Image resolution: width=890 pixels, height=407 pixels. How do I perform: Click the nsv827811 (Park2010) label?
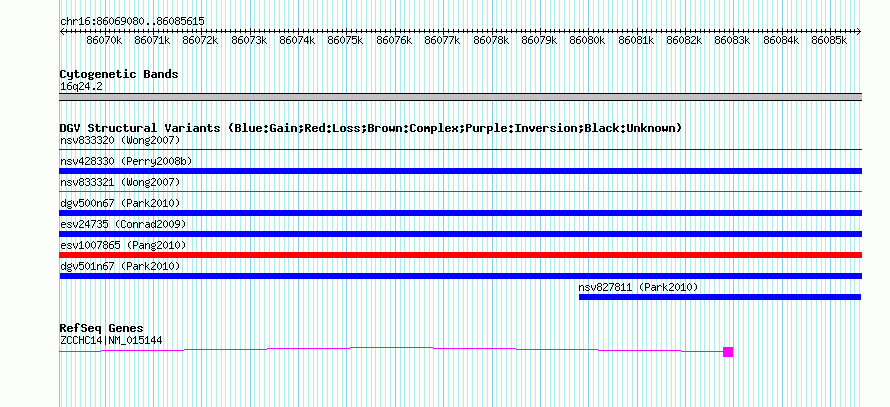pos(638,287)
